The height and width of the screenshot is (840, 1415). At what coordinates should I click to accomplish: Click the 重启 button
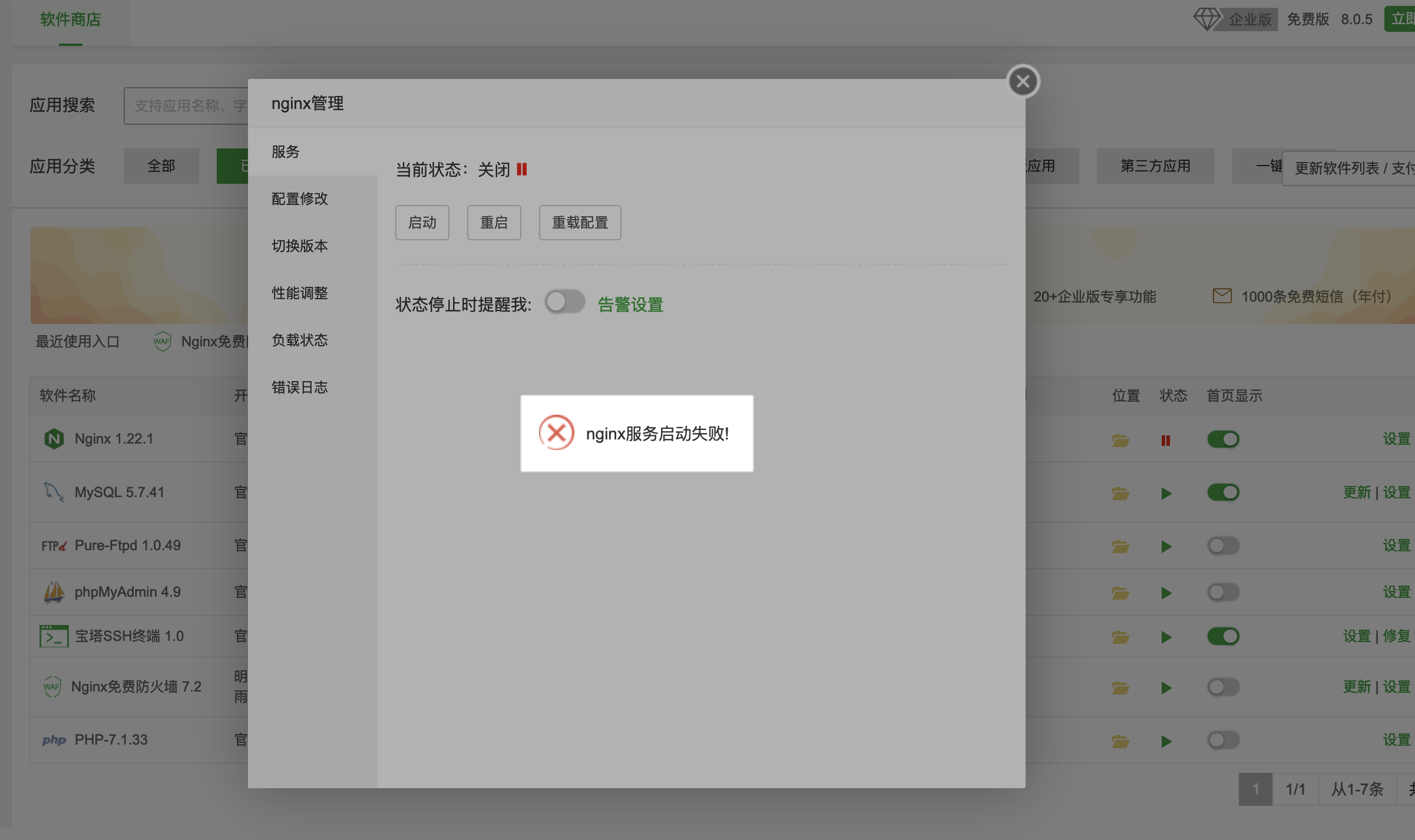point(494,223)
